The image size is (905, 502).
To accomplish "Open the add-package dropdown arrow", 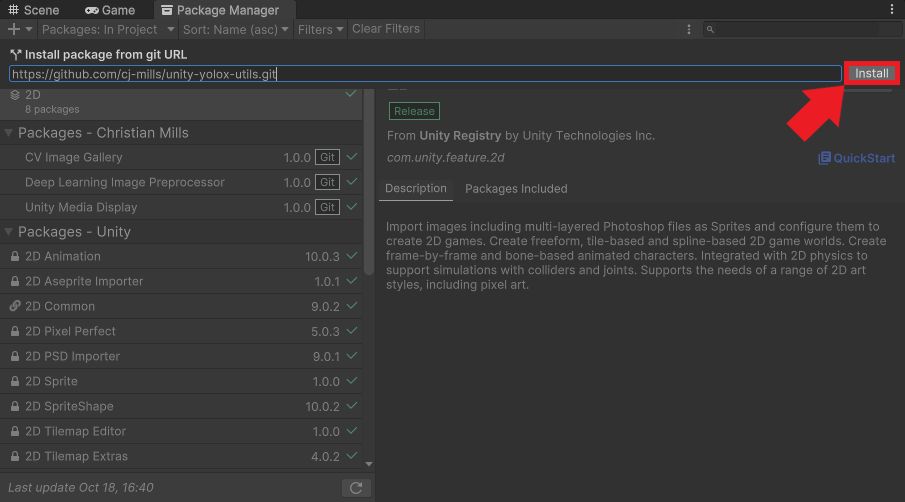I will (28, 29).
